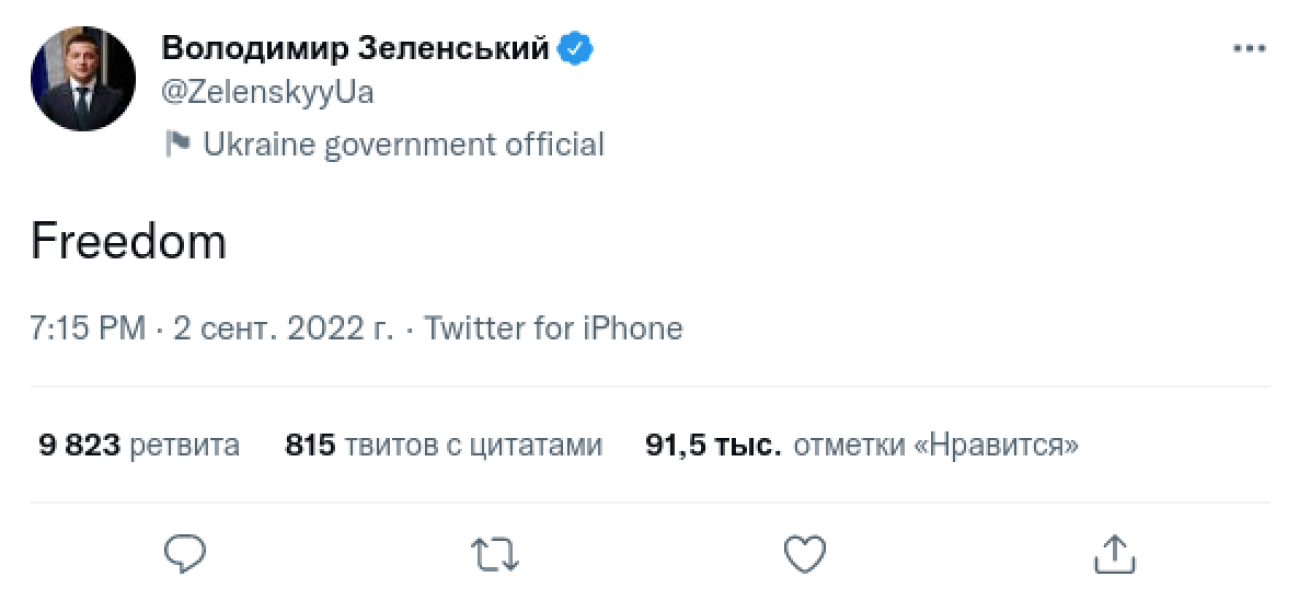The image size is (1299, 600).
Task: Click the @ZelenskyyUa handle
Action: tap(268, 91)
